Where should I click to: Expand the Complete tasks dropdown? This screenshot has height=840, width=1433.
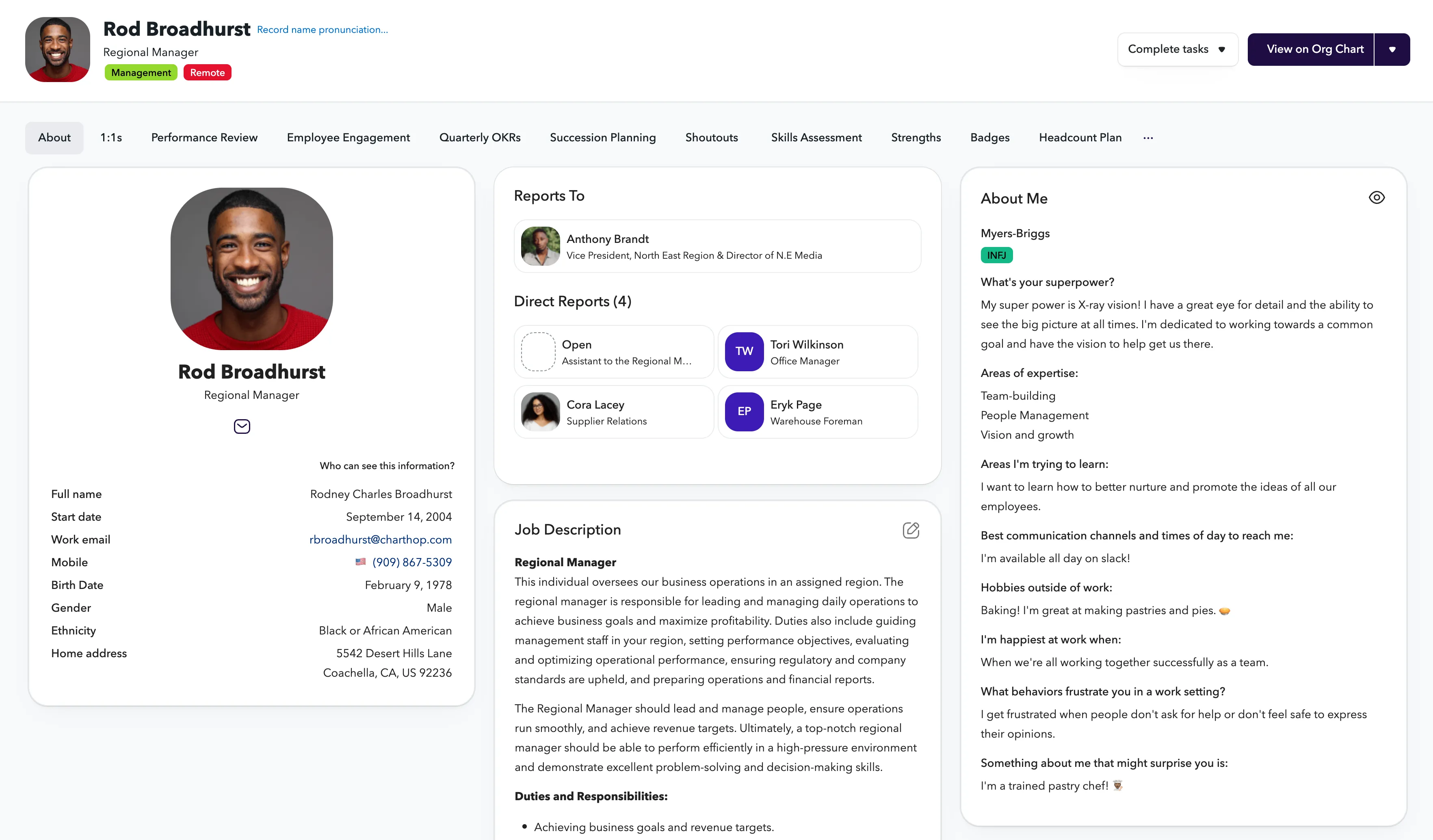point(1177,49)
